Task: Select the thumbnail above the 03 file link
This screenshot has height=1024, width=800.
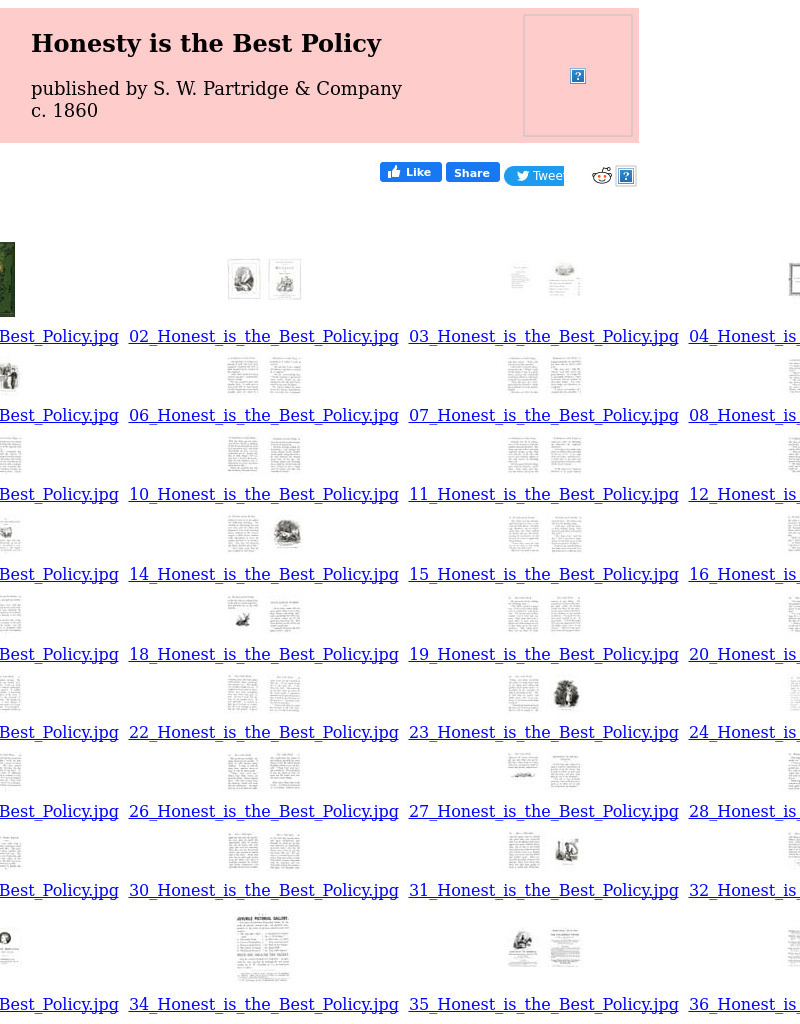Action: [x=544, y=279]
